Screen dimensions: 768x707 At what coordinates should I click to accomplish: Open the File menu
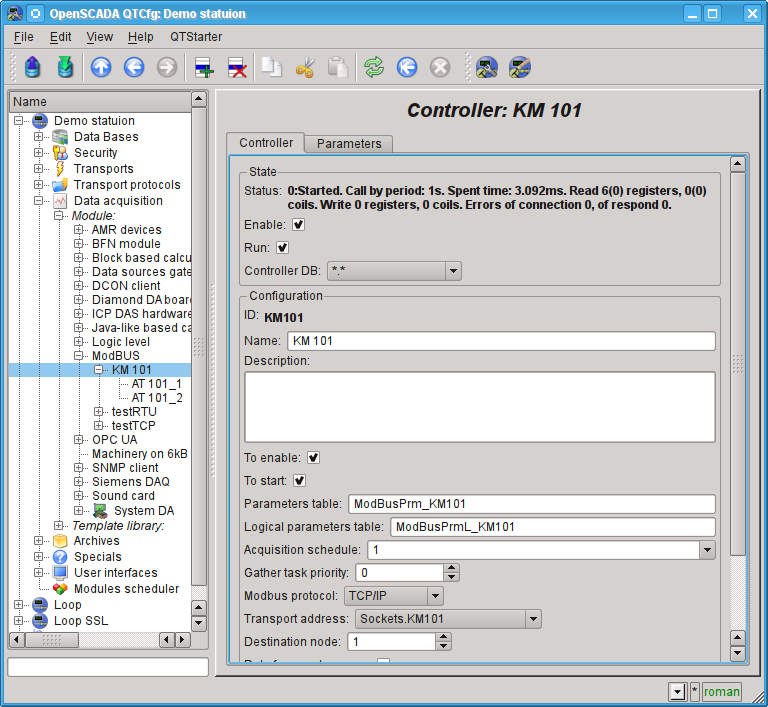tap(24, 37)
